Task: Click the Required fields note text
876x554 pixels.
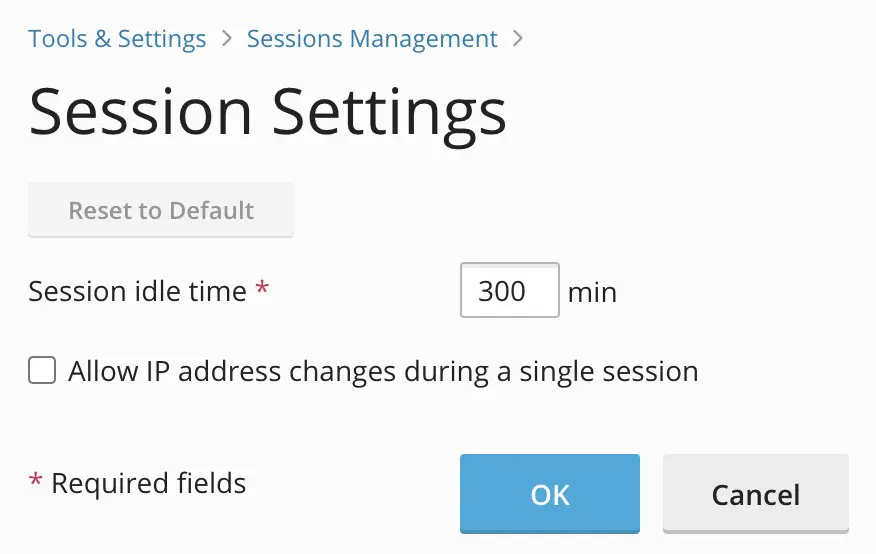Action: pyautogui.click(x=148, y=484)
